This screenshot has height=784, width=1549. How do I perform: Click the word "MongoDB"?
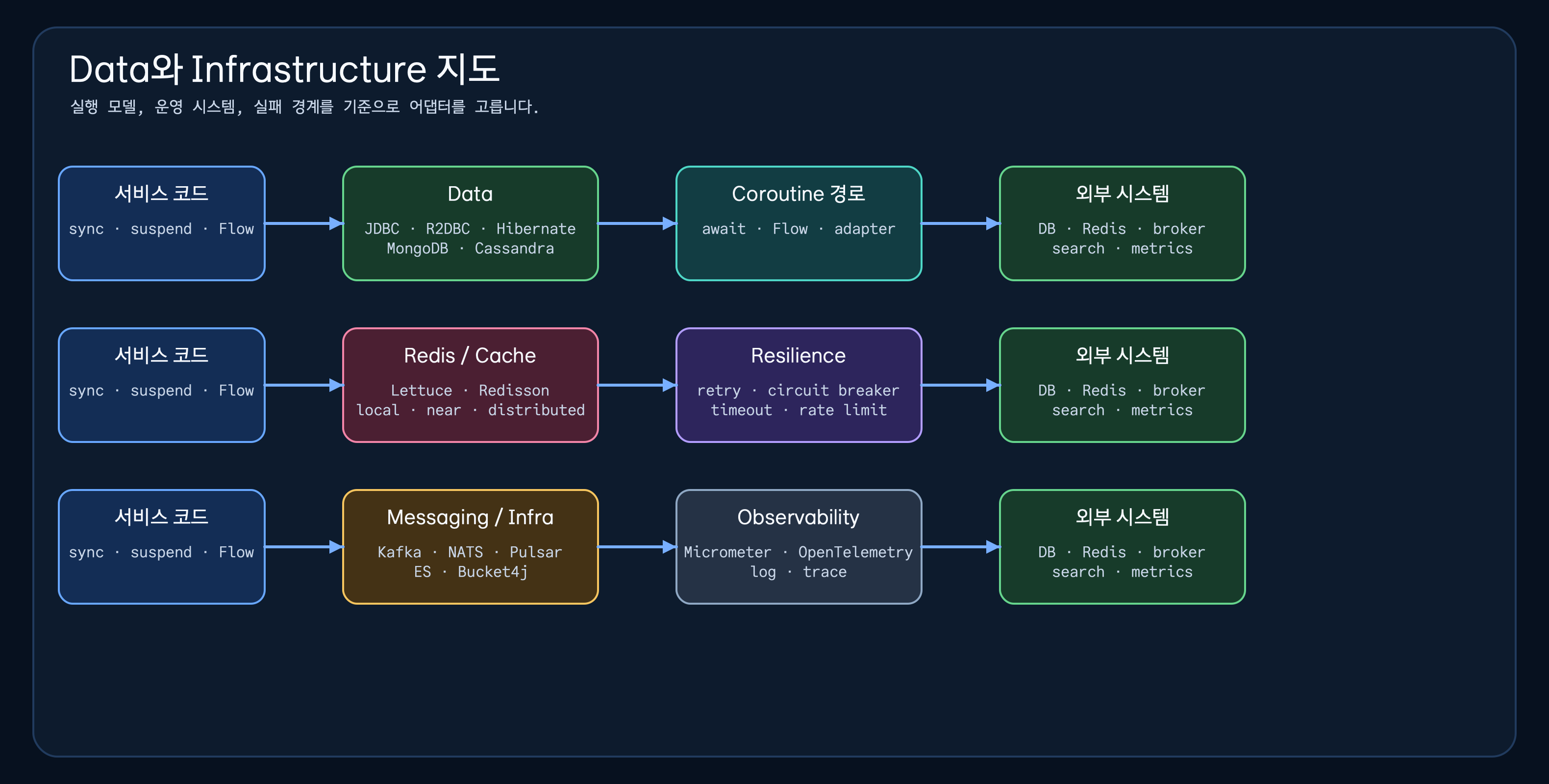417,248
